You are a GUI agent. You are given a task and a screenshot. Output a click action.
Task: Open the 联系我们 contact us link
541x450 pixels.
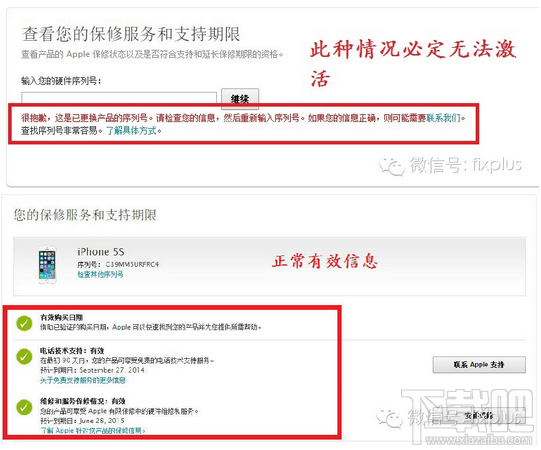click(443, 118)
